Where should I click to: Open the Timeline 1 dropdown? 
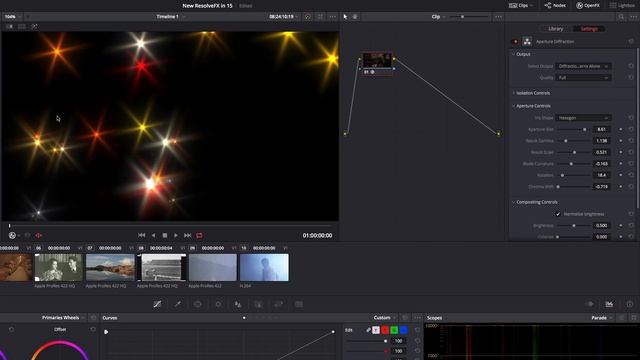tap(171, 17)
